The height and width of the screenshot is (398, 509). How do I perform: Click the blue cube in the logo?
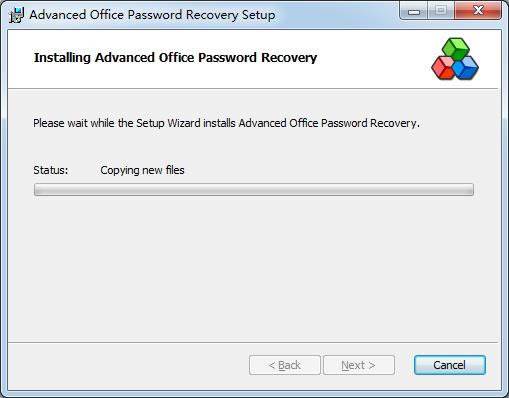tap(466, 68)
